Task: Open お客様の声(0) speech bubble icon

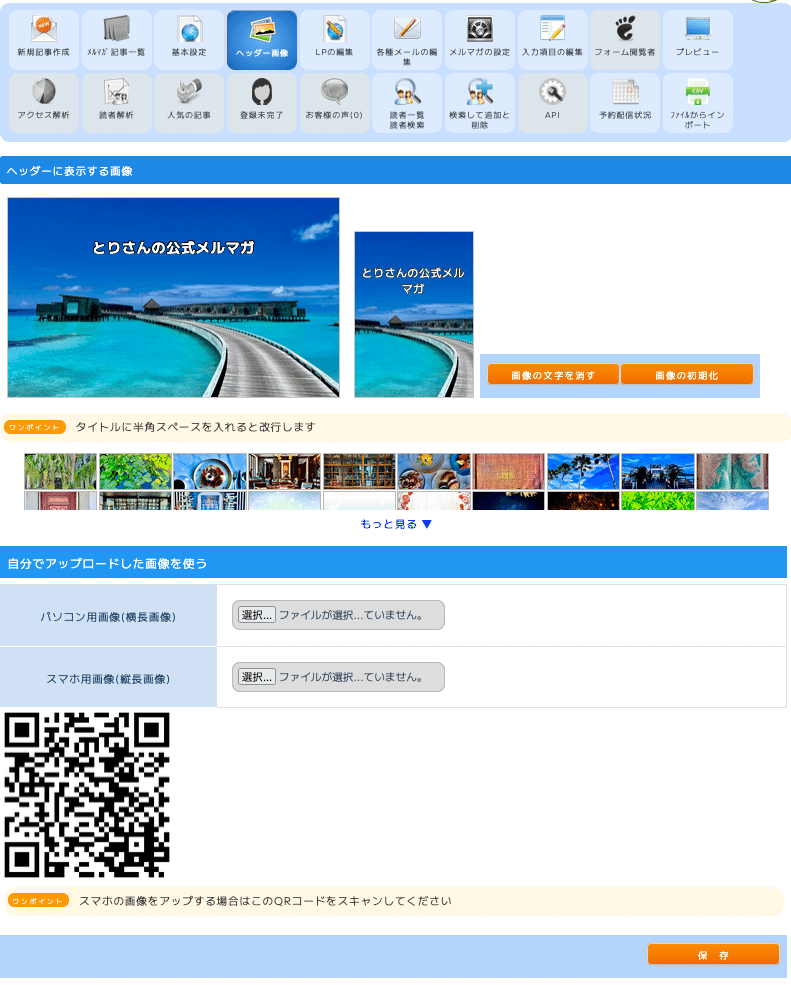Action: (x=334, y=103)
